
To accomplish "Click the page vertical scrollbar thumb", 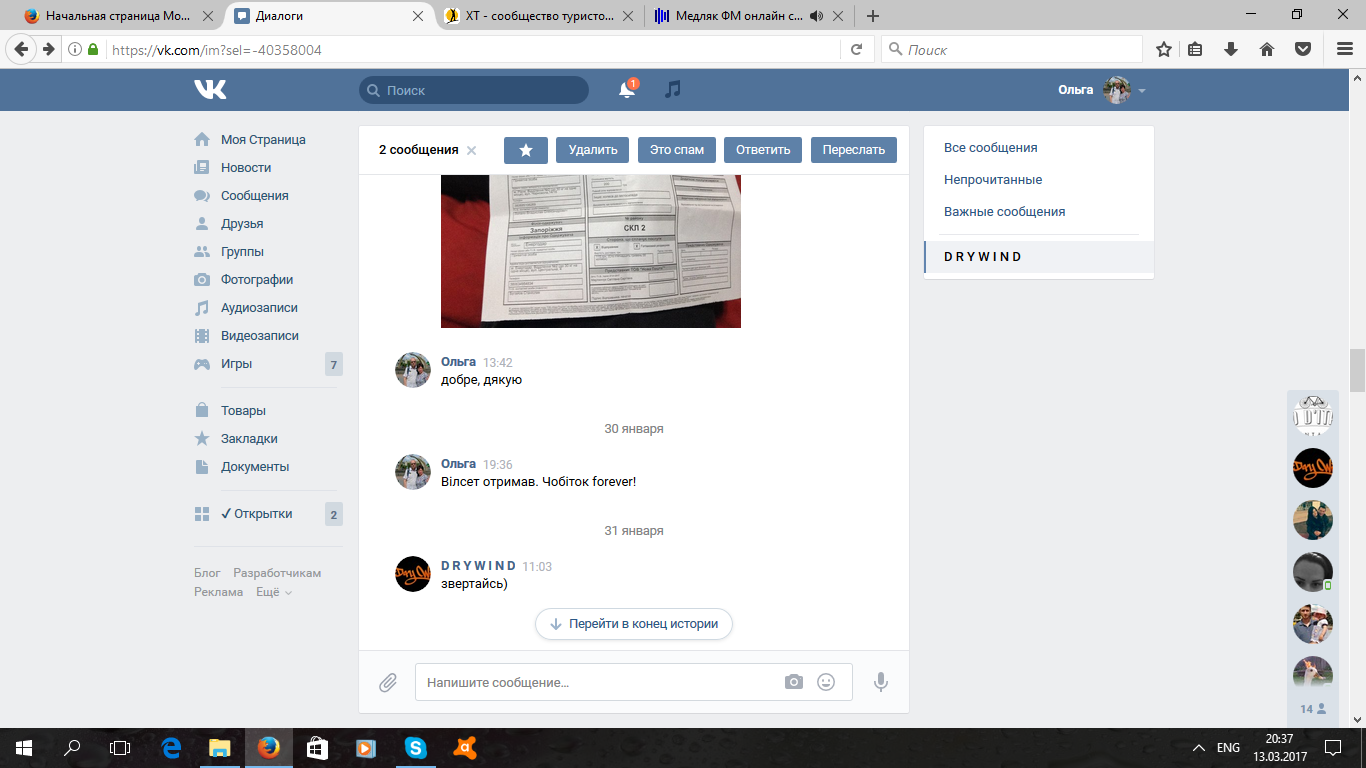I will coord(1357,370).
